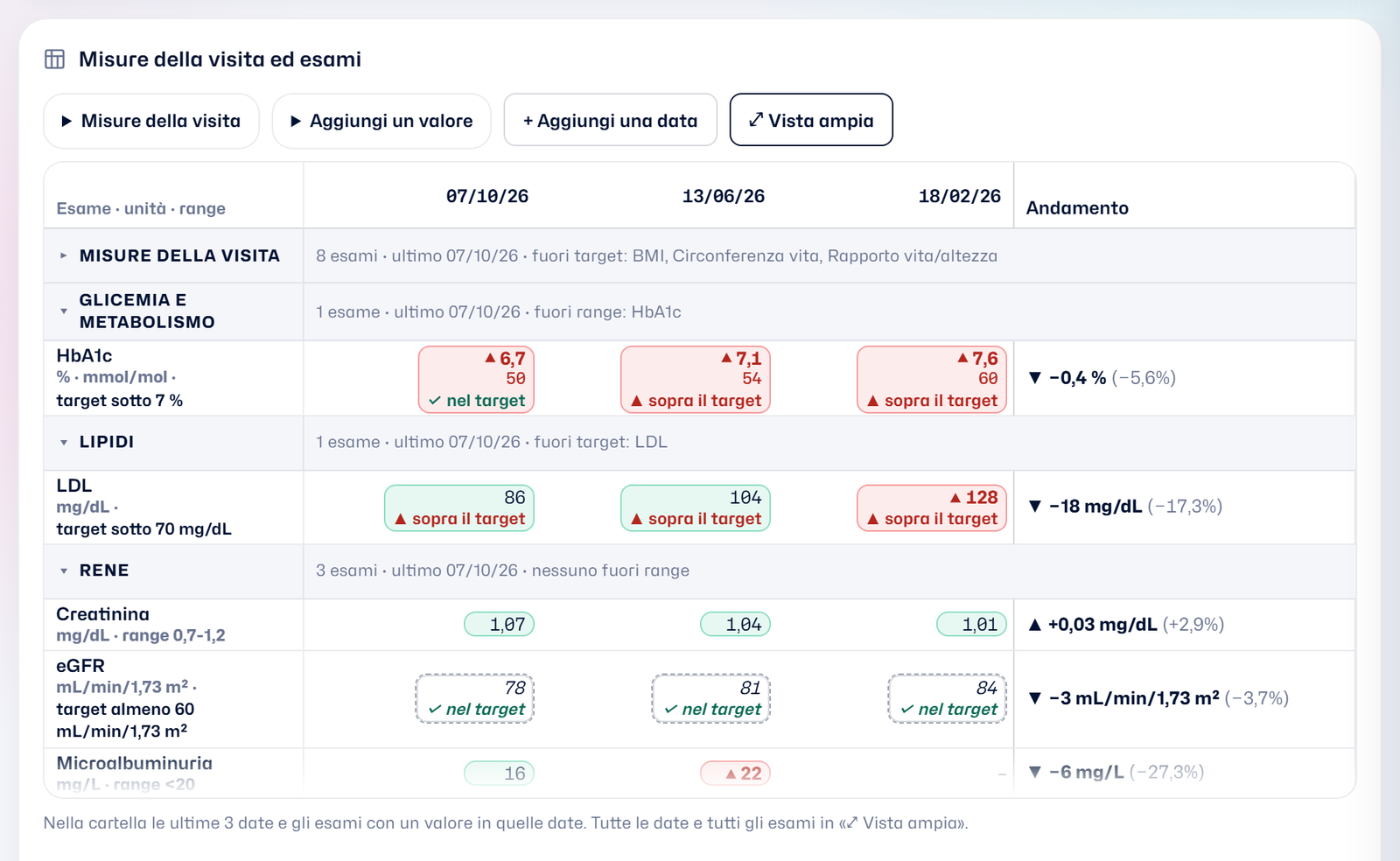Screen dimensions: 1400x861
Task: Click the HbA1c 7,1 value cell
Action: click(696, 379)
